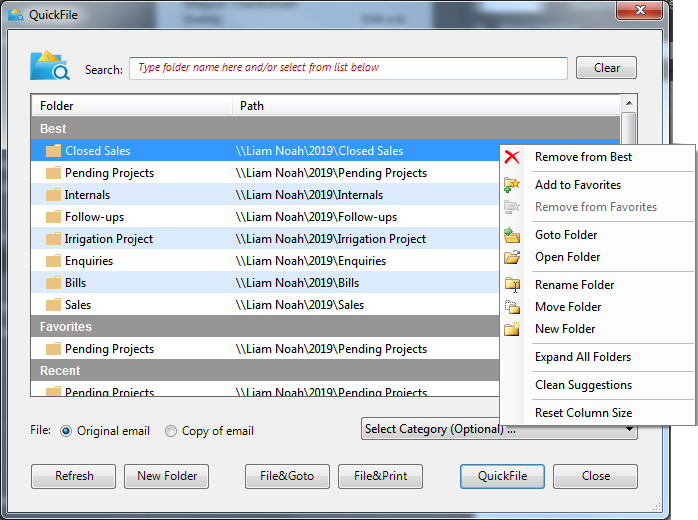698x520 pixels.
Task: Click the Favorites group header row
Action: [x=265, y=326]
